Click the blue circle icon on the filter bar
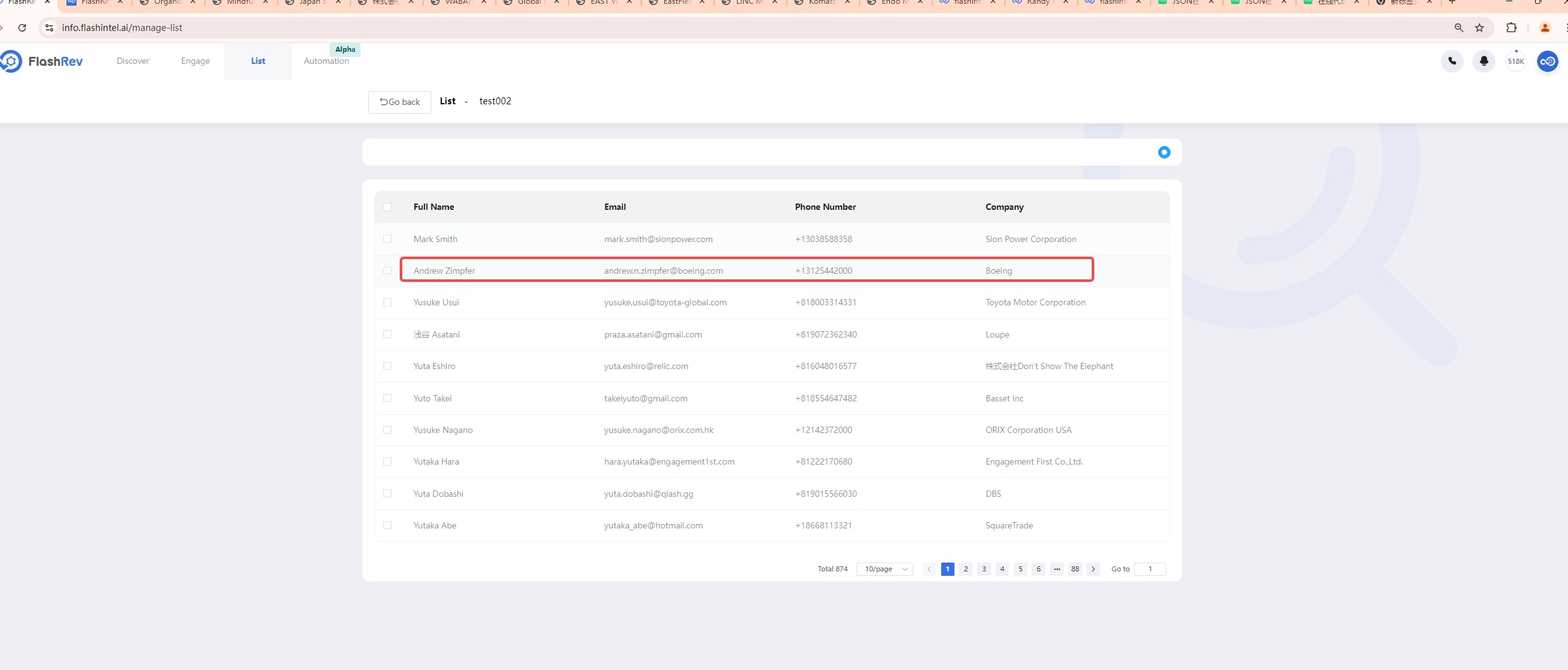The image size is (1568, 670). [1164, 152]
